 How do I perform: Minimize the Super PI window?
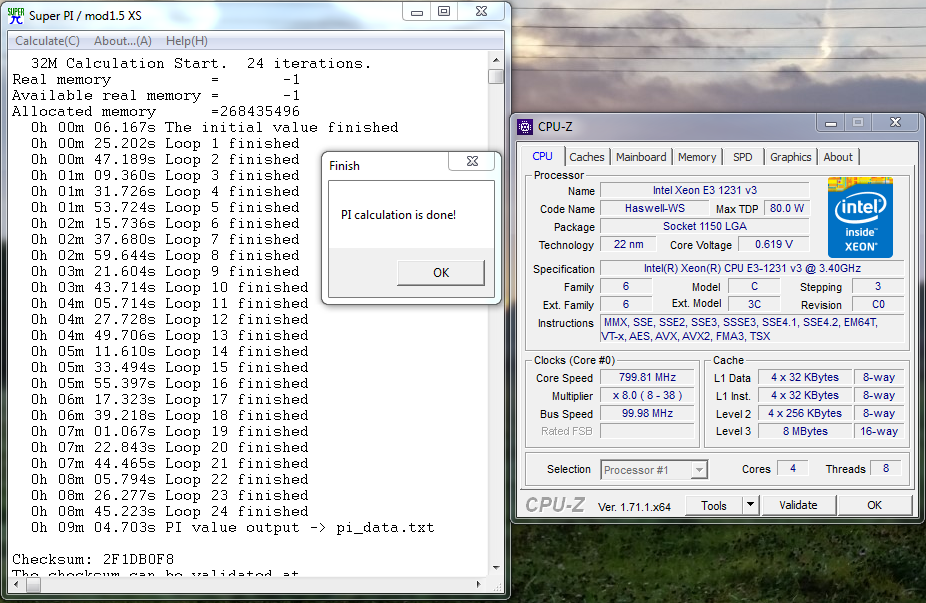(417, 12)
